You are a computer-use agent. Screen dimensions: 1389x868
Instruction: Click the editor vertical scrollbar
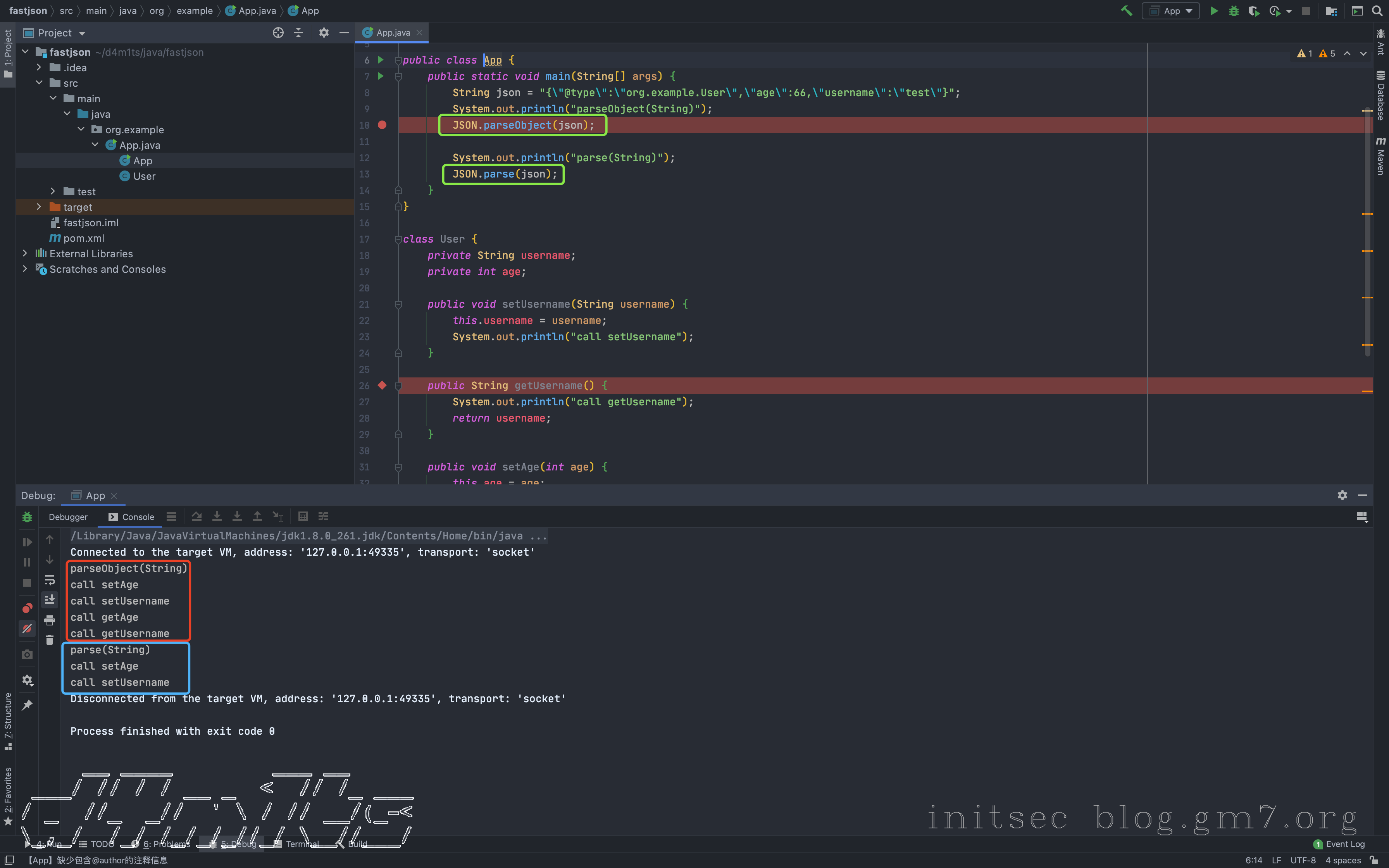1368,230
